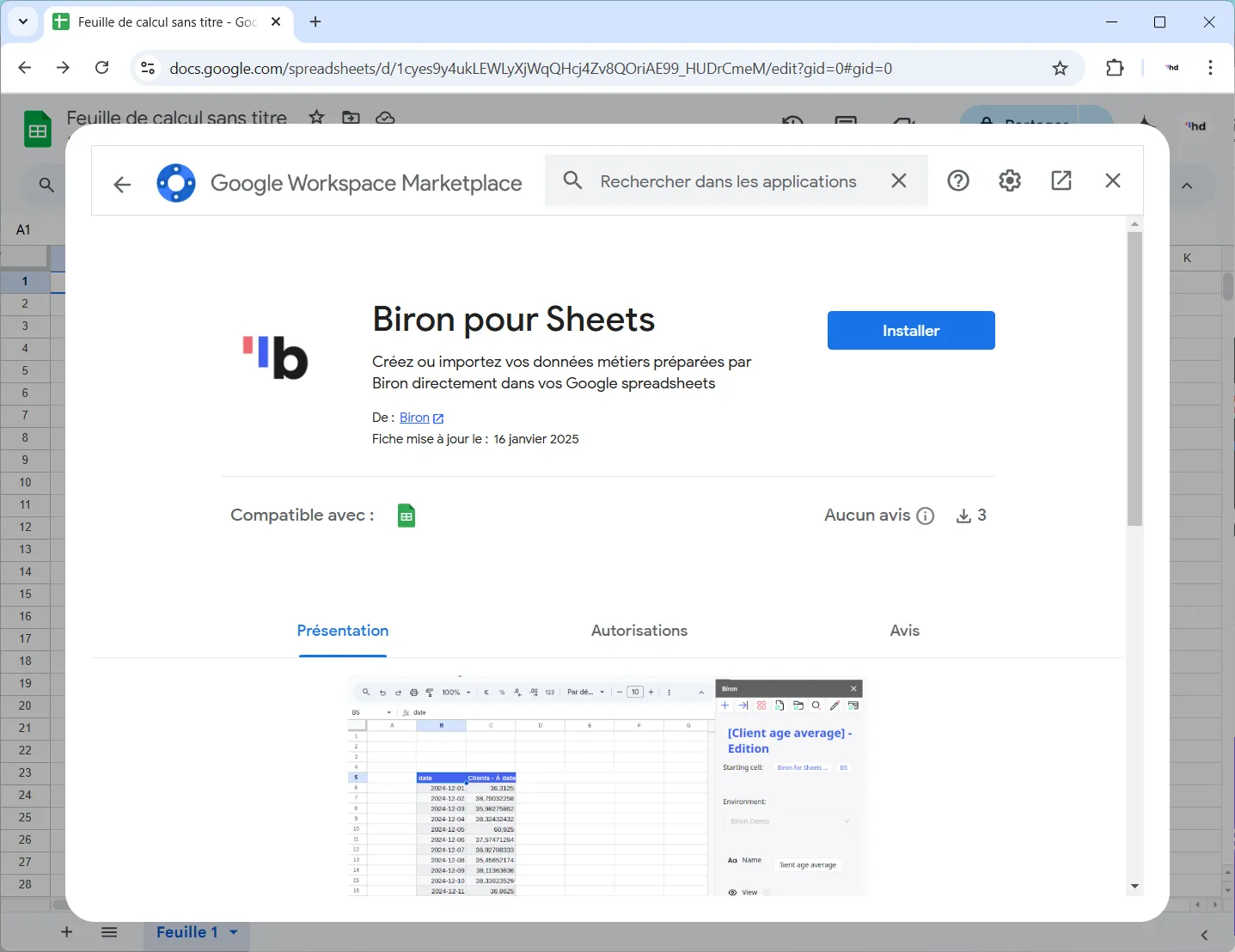Select the Feuille 1 sheet tab

187,932
